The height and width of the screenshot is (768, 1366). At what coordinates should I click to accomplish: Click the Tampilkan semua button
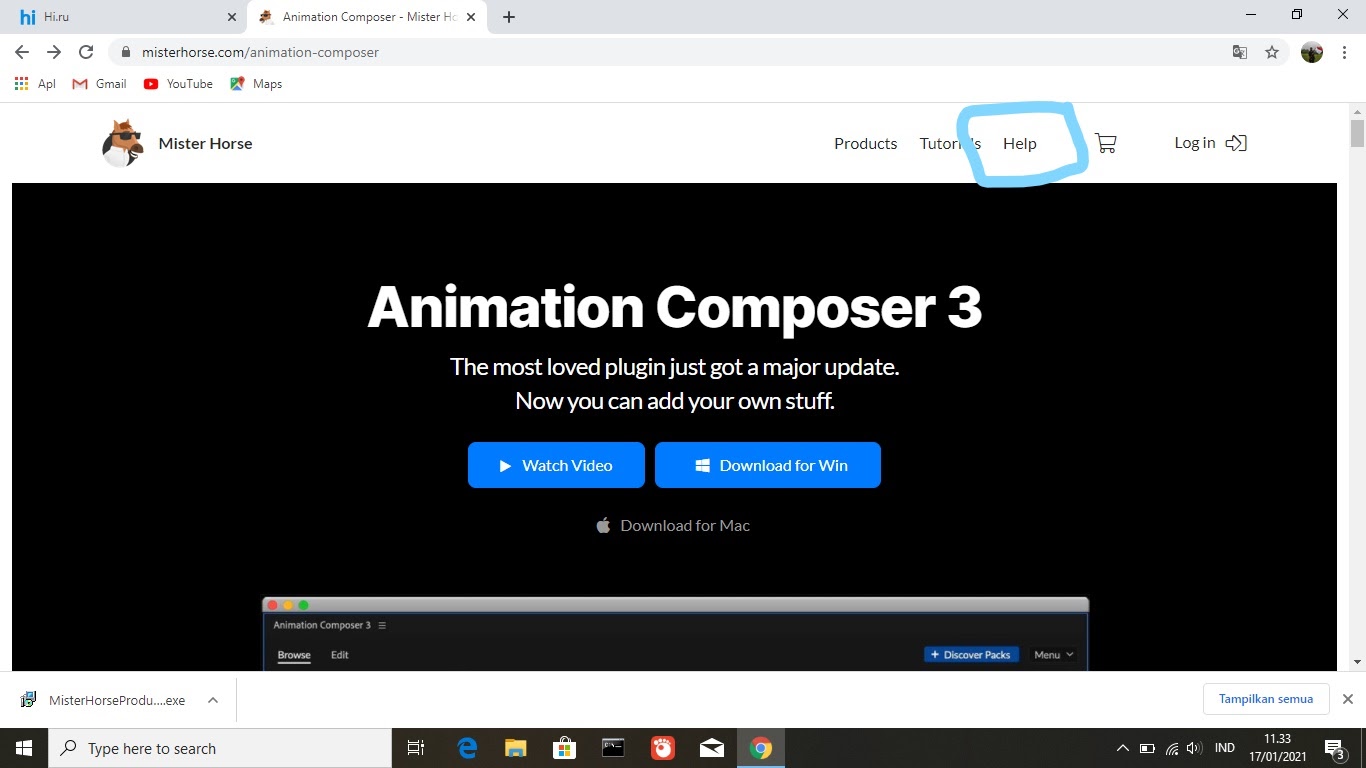tap(1266, 698)
